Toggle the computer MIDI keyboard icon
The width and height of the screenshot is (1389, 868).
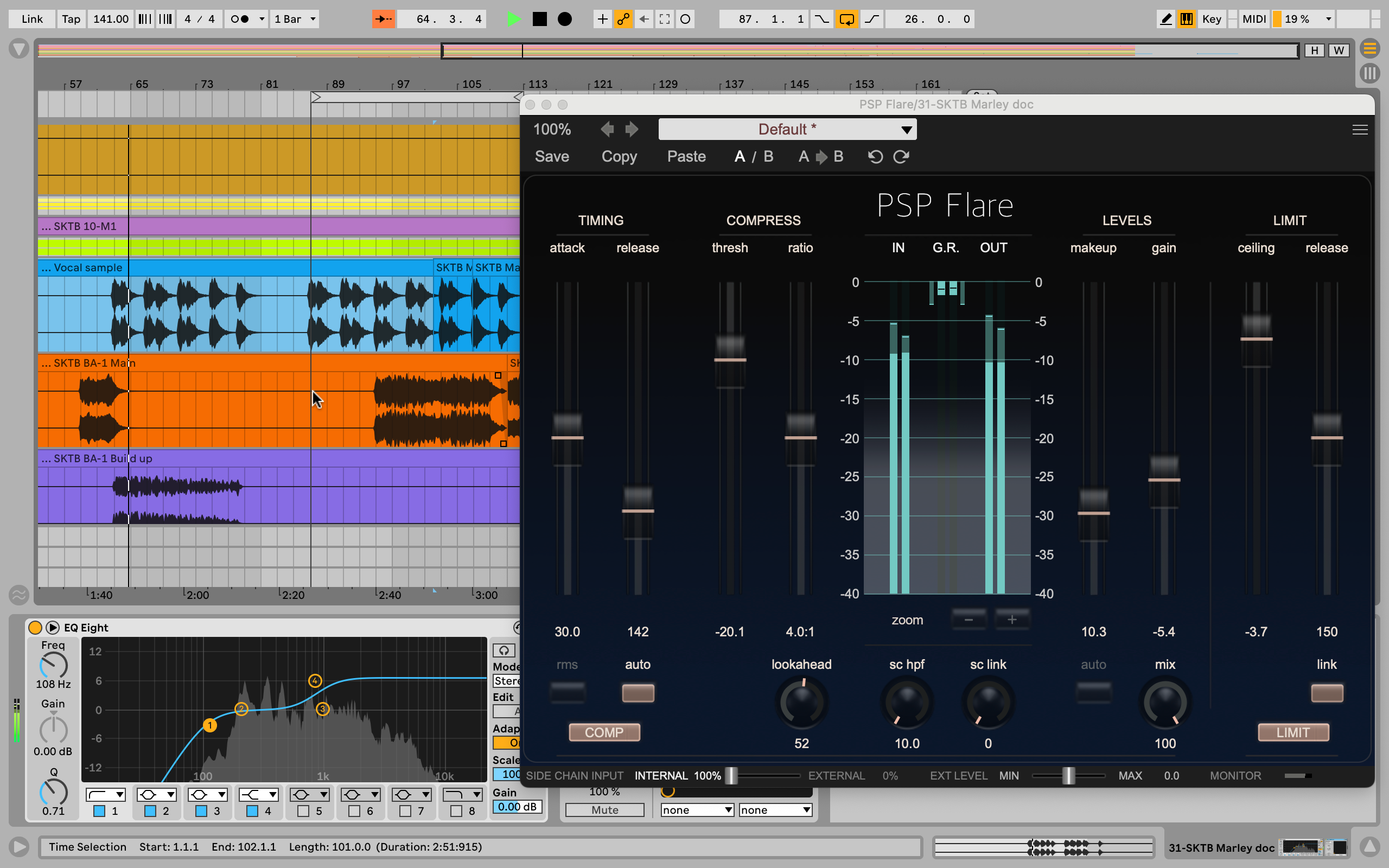click(x=1187, y=19)
